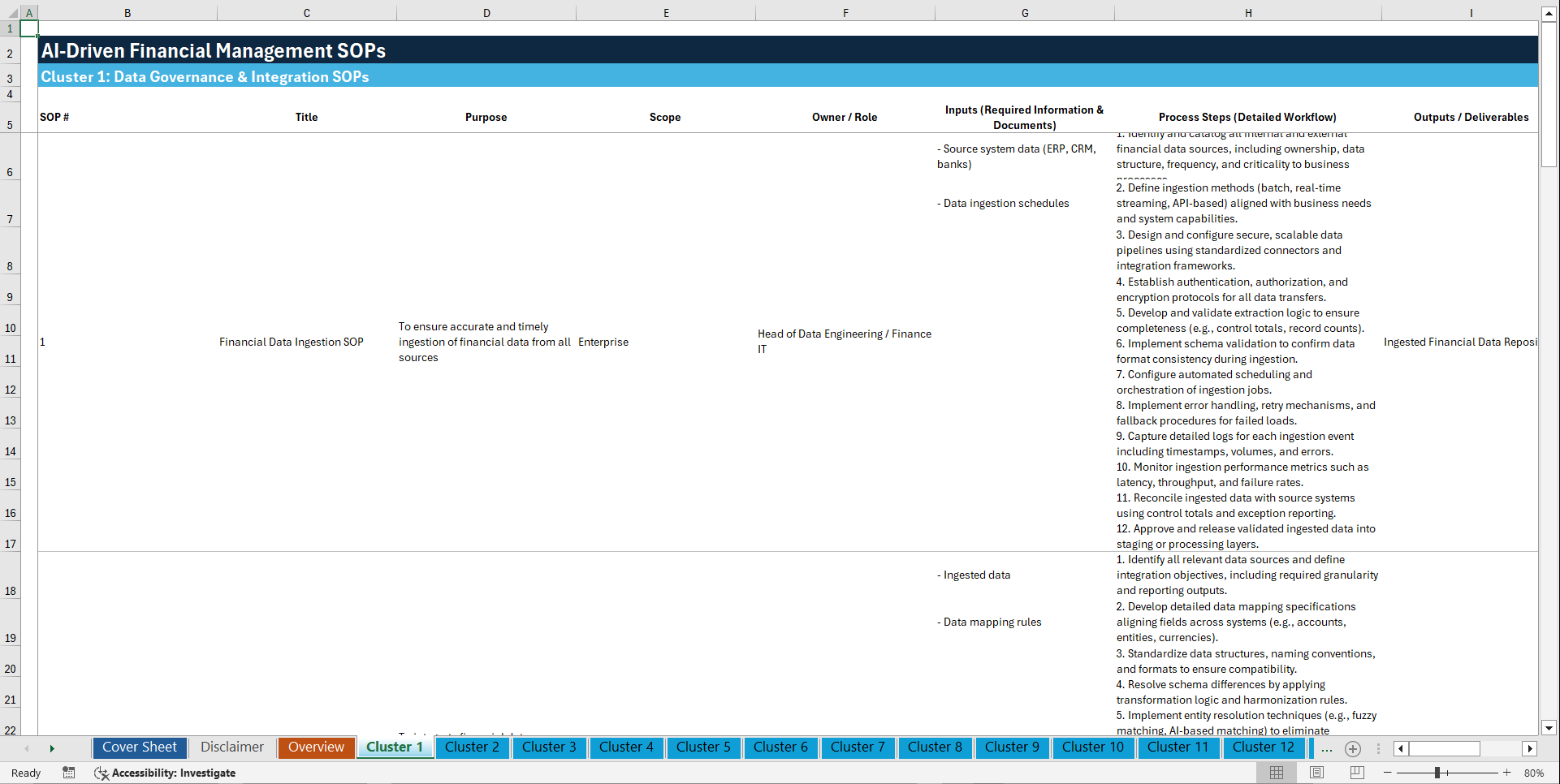Screen dimensions: 1560x784
Task: Click the ellipsis icon to list all sheets
Action: [1327, 748]
